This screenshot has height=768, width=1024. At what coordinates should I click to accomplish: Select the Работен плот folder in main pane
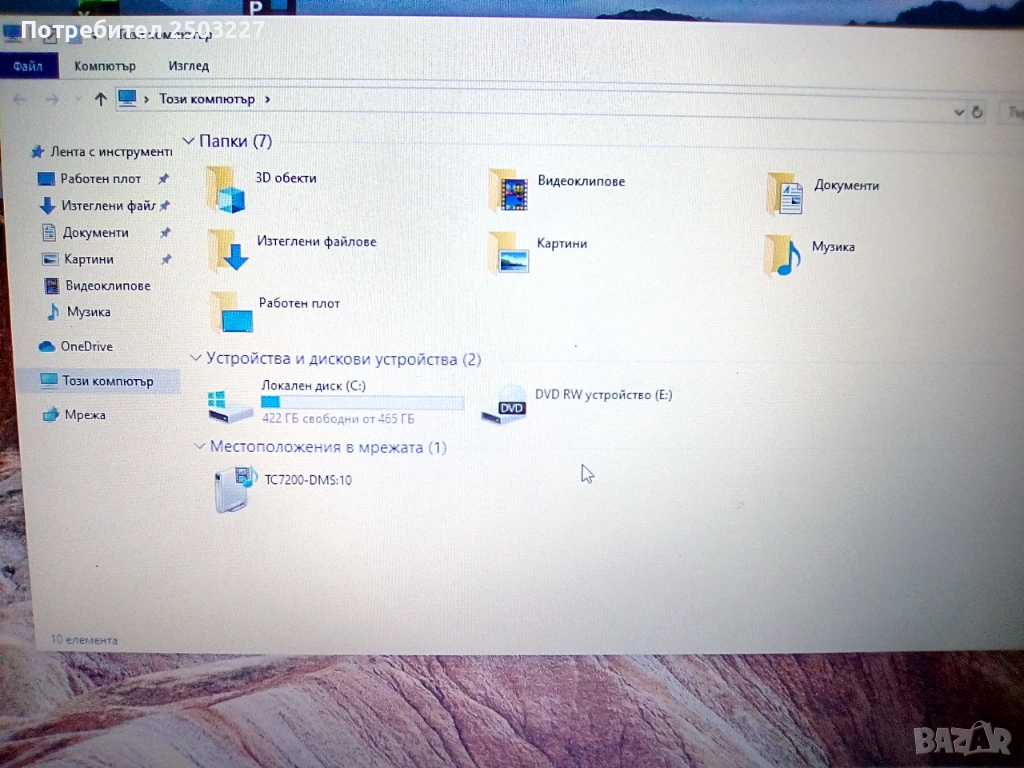click(x=231, y=312)
